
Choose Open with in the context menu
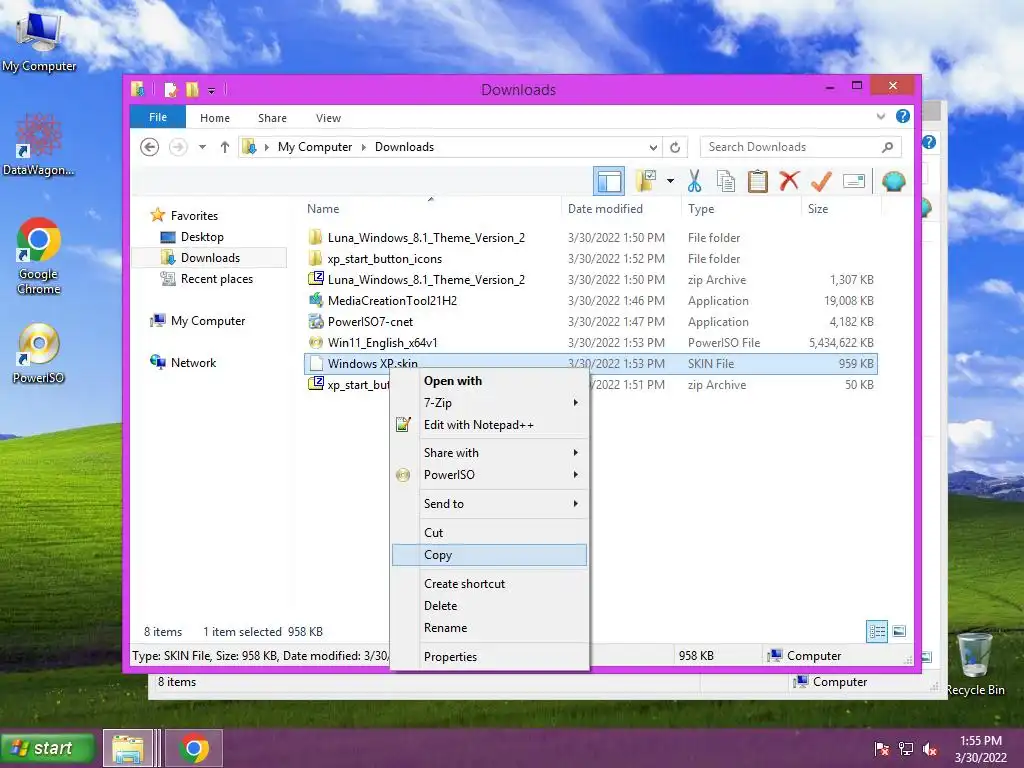click(490, 381)
